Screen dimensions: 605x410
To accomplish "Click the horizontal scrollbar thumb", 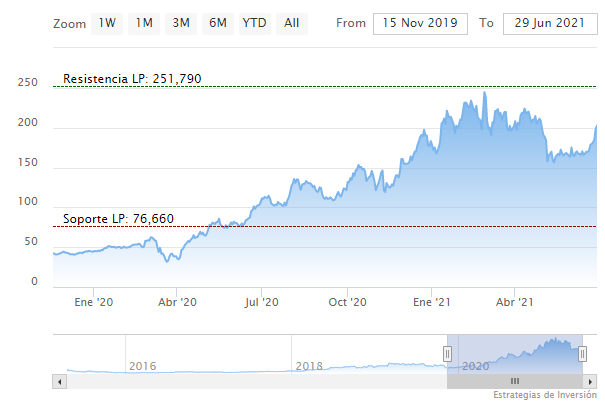I will point(515,381).
